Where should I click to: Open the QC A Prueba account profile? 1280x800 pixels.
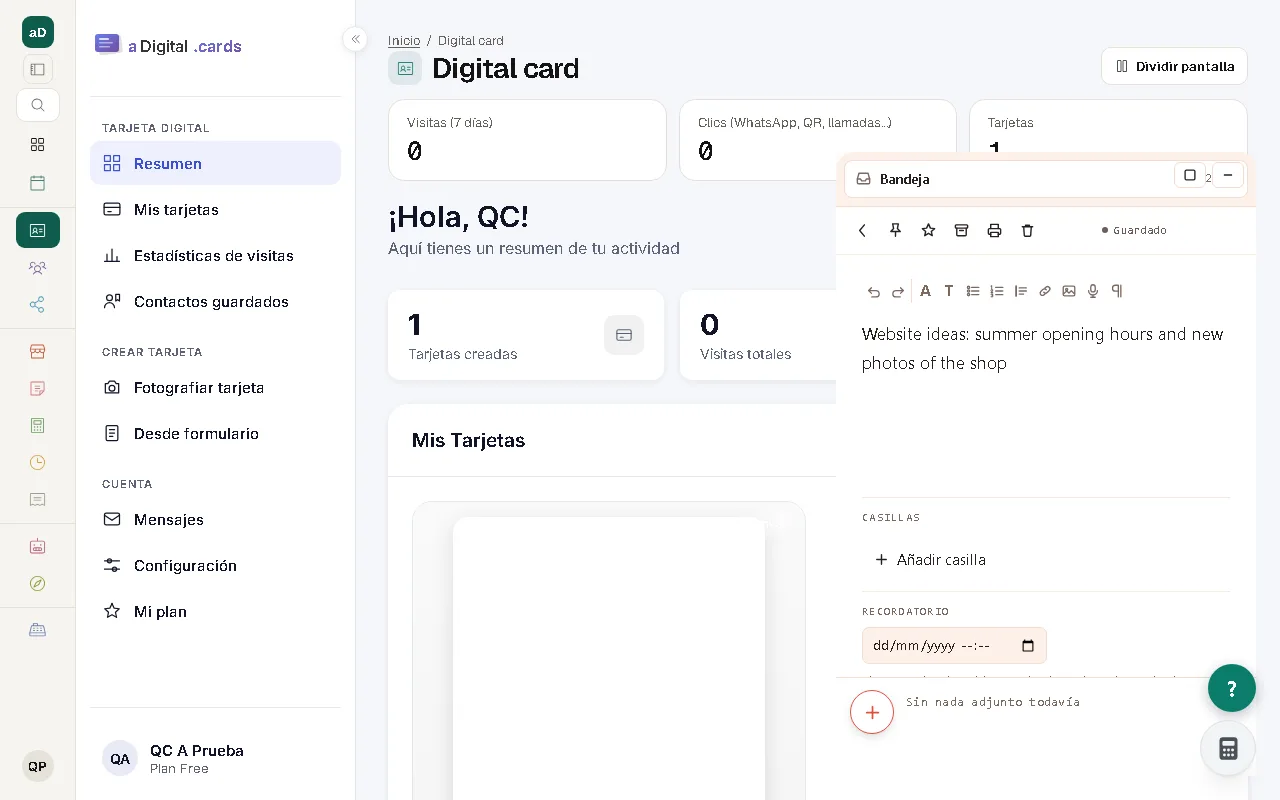click(215, 758)
